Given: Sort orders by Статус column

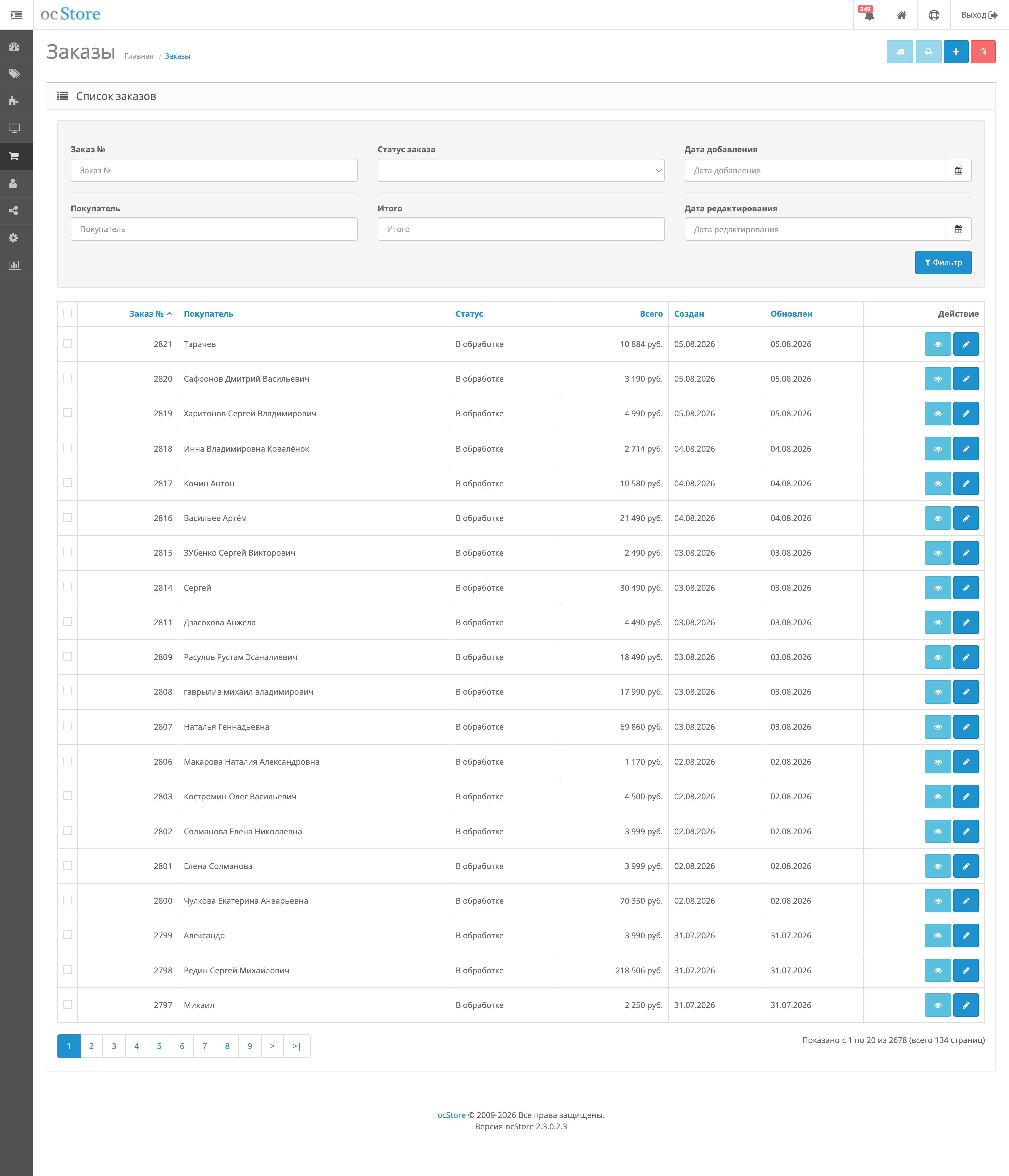Looking at the screenshot, I should (469, 314).
